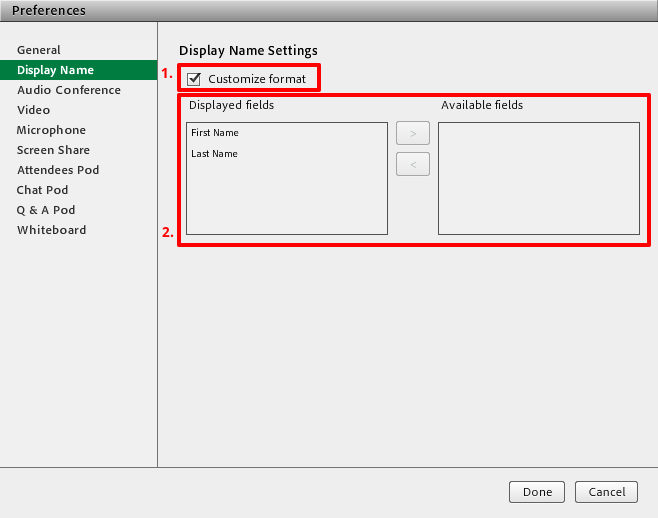The width and height of the screenshot is (658, 518).
Task: Click the right arrow move button
Action: coord(413,134)
